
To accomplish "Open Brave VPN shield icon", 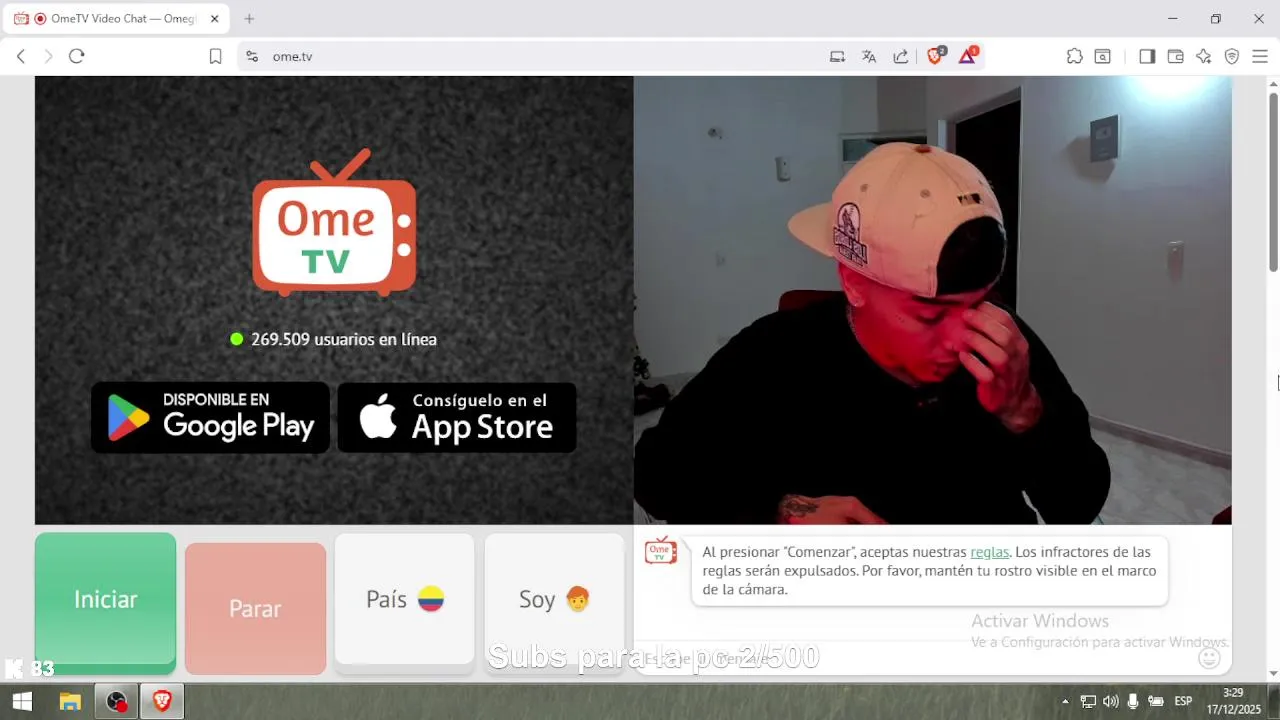I will point(1232,56).
